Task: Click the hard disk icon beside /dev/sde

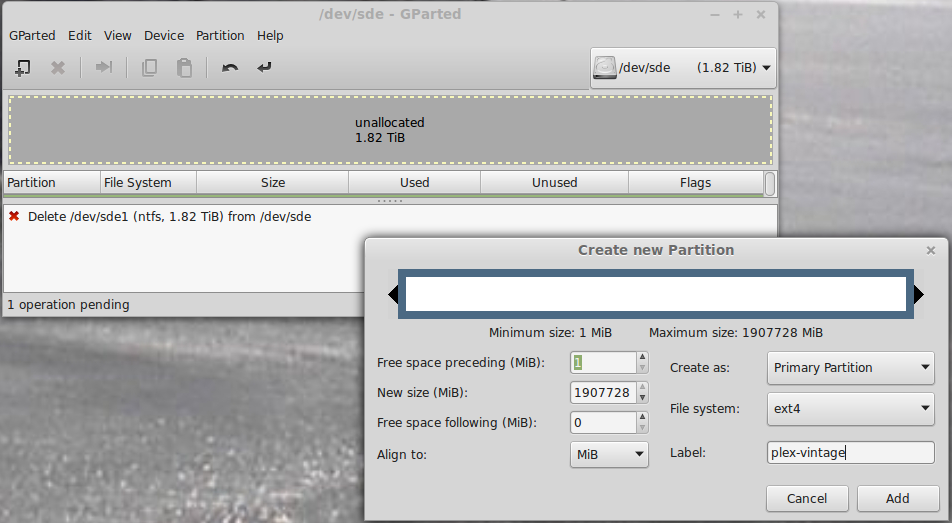Action: [x=605, y=67]
